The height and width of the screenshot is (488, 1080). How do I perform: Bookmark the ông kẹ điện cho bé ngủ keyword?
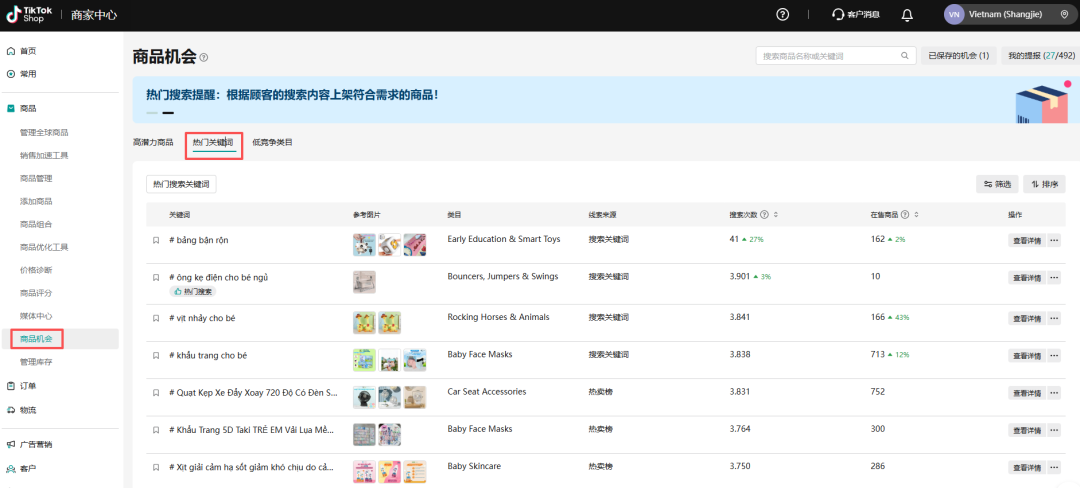click(156, 277)
